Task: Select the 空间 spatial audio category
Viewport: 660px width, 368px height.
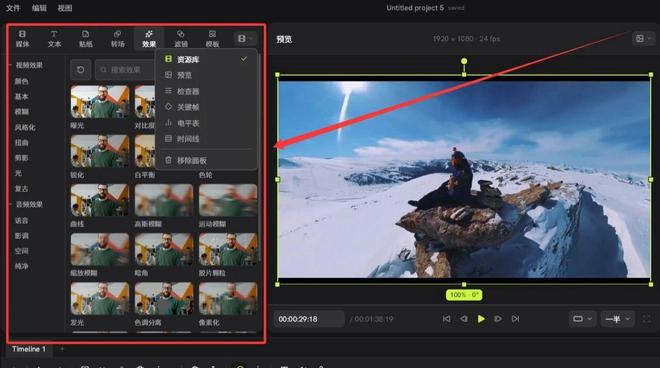Action: (21, 251)
